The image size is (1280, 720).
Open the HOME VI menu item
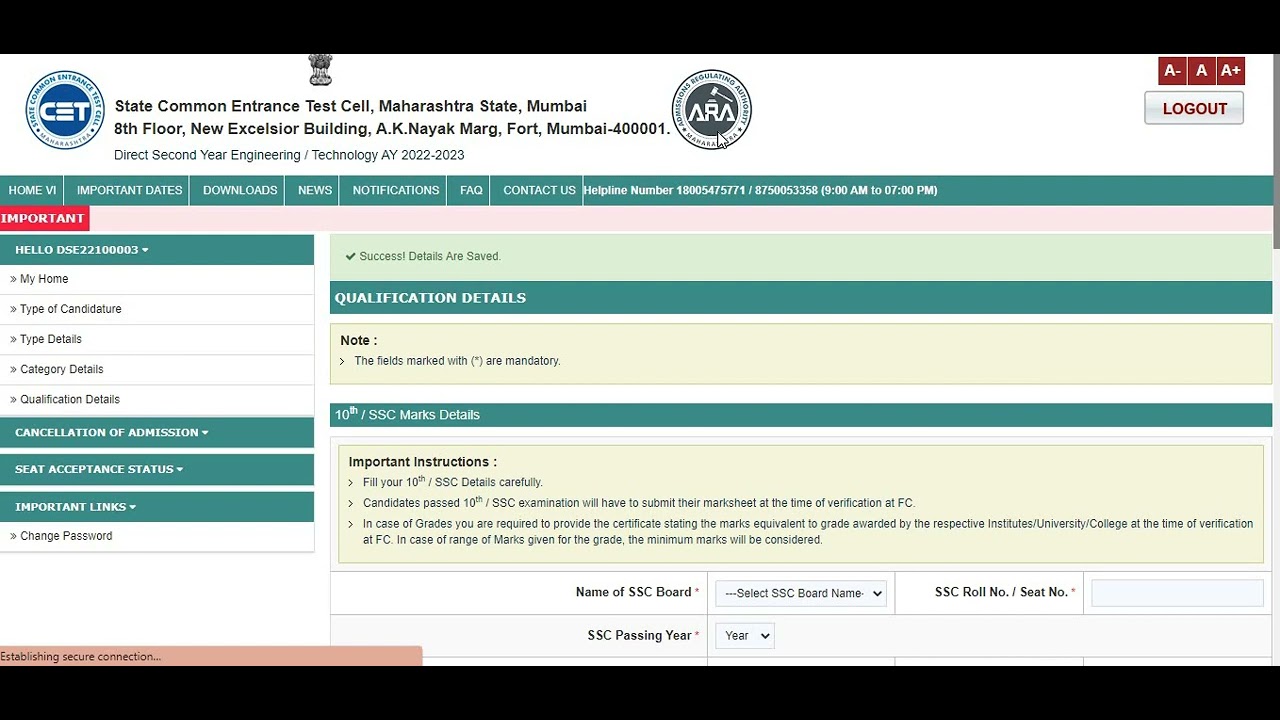tap(32, 190)
